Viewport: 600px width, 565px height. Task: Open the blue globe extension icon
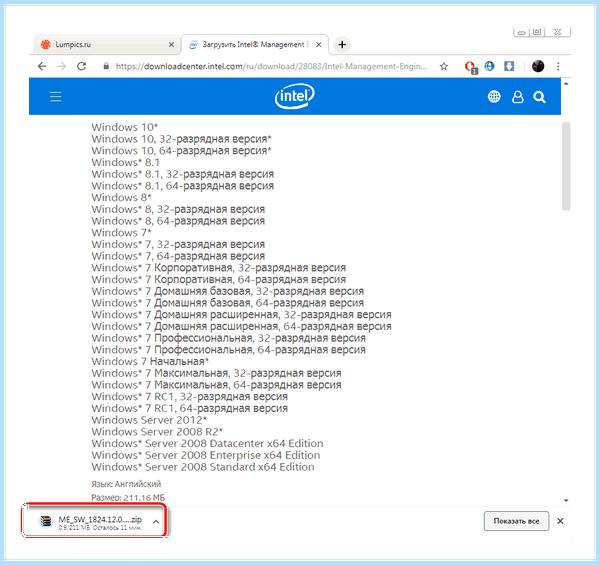point(489,66)
